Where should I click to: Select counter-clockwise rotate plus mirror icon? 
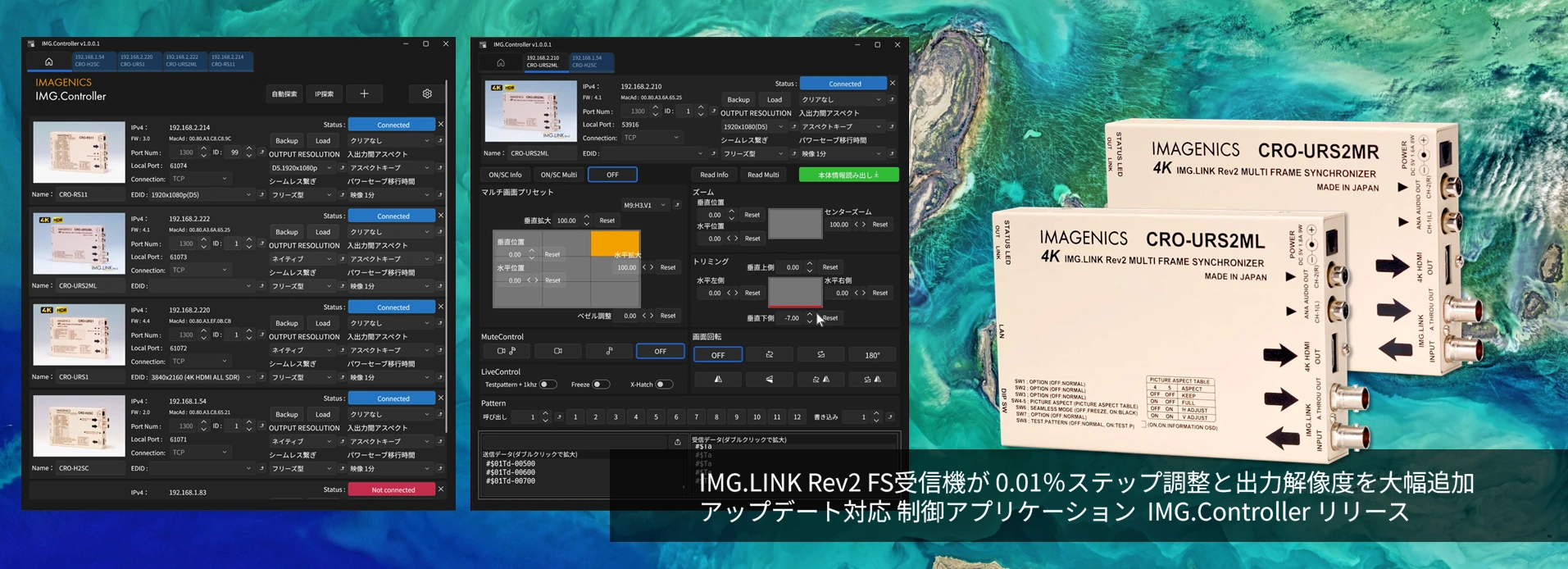820,379
